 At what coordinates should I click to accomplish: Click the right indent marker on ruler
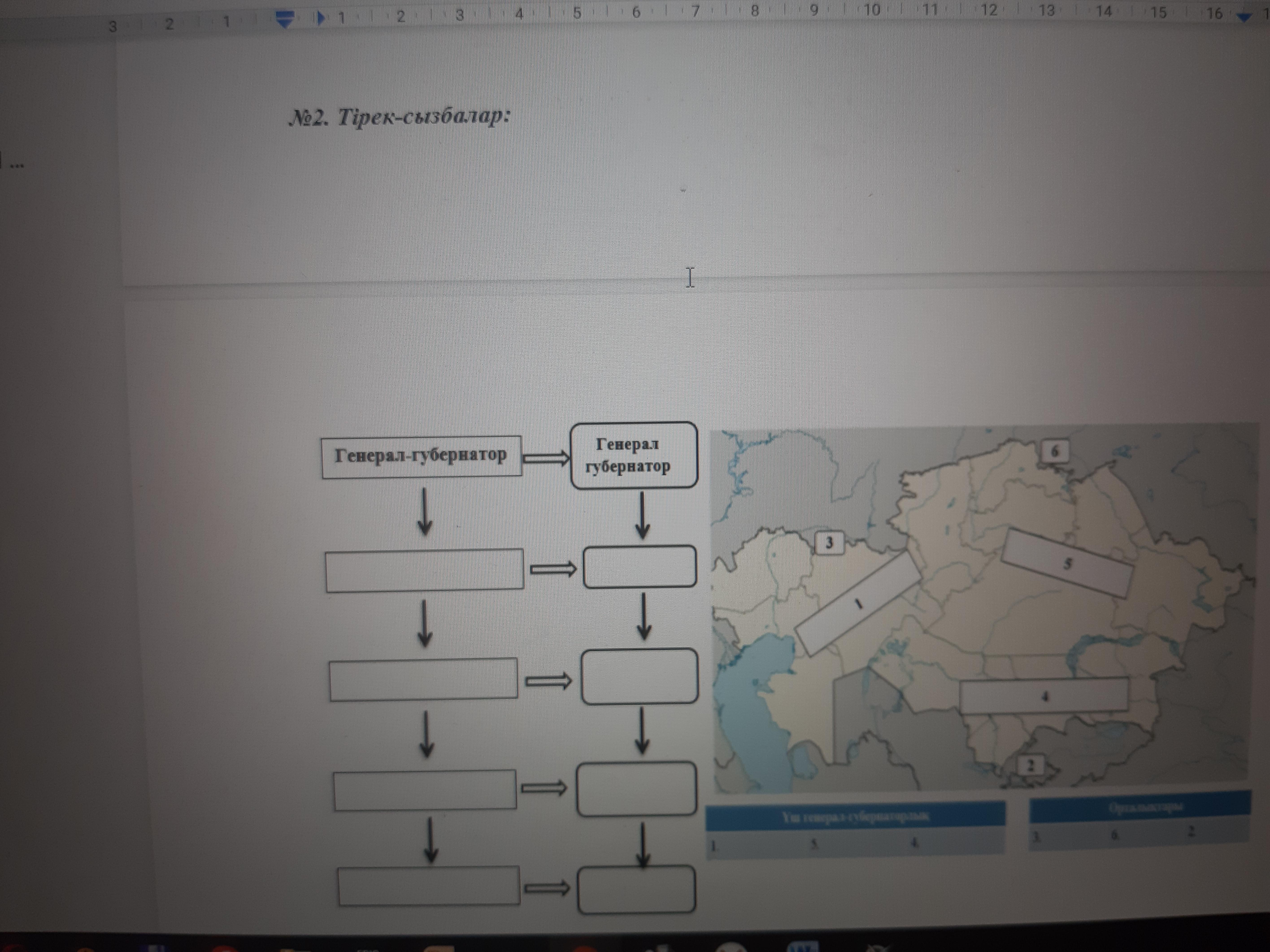click(1244, 17)
